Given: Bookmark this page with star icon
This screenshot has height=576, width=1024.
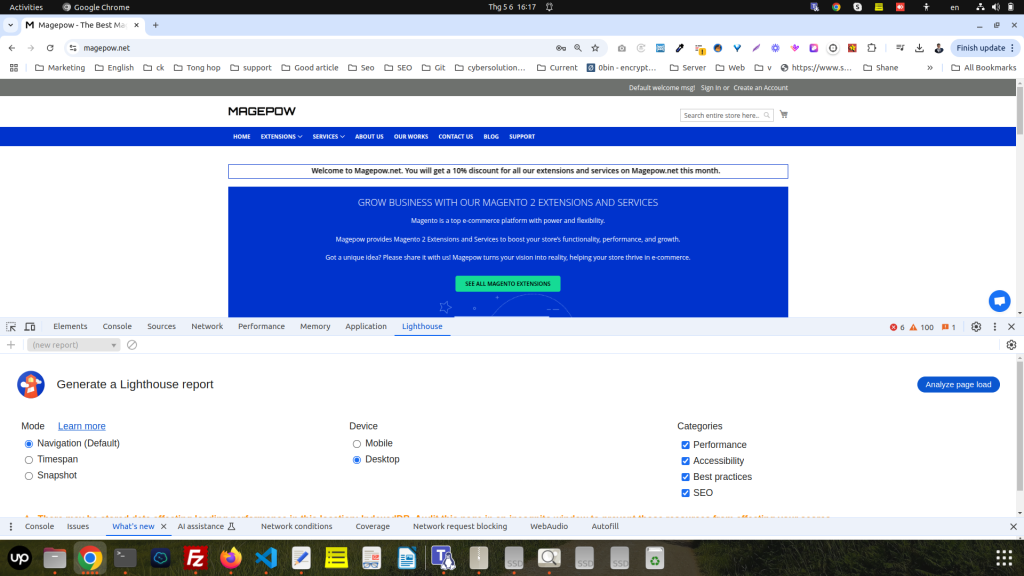Looking at the screenshot, I should coord(595,48).
